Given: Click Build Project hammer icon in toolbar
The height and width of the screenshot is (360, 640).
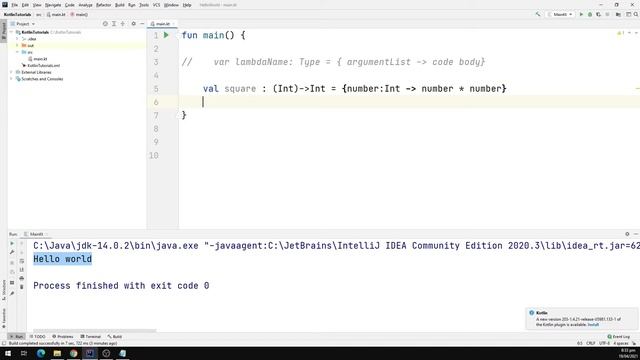Looking at the screenshot, I should point(538,14).
